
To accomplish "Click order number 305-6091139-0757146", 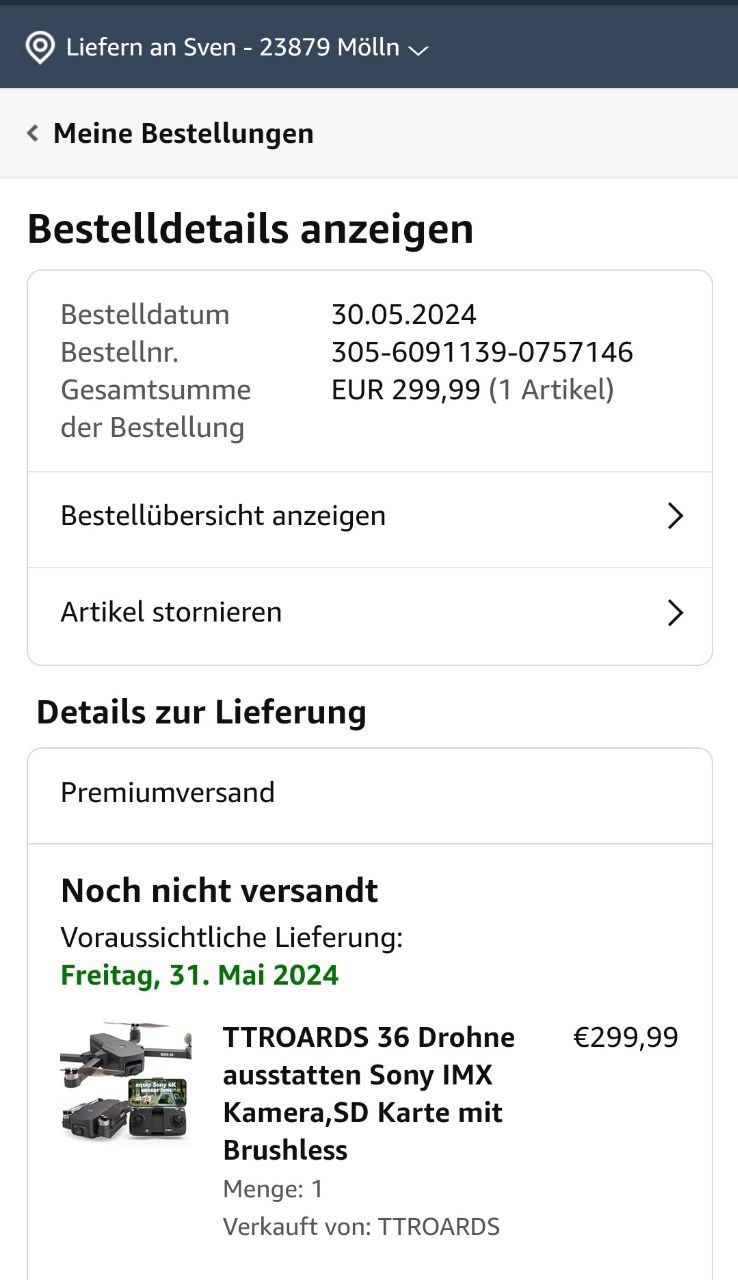I will (482, 352).
